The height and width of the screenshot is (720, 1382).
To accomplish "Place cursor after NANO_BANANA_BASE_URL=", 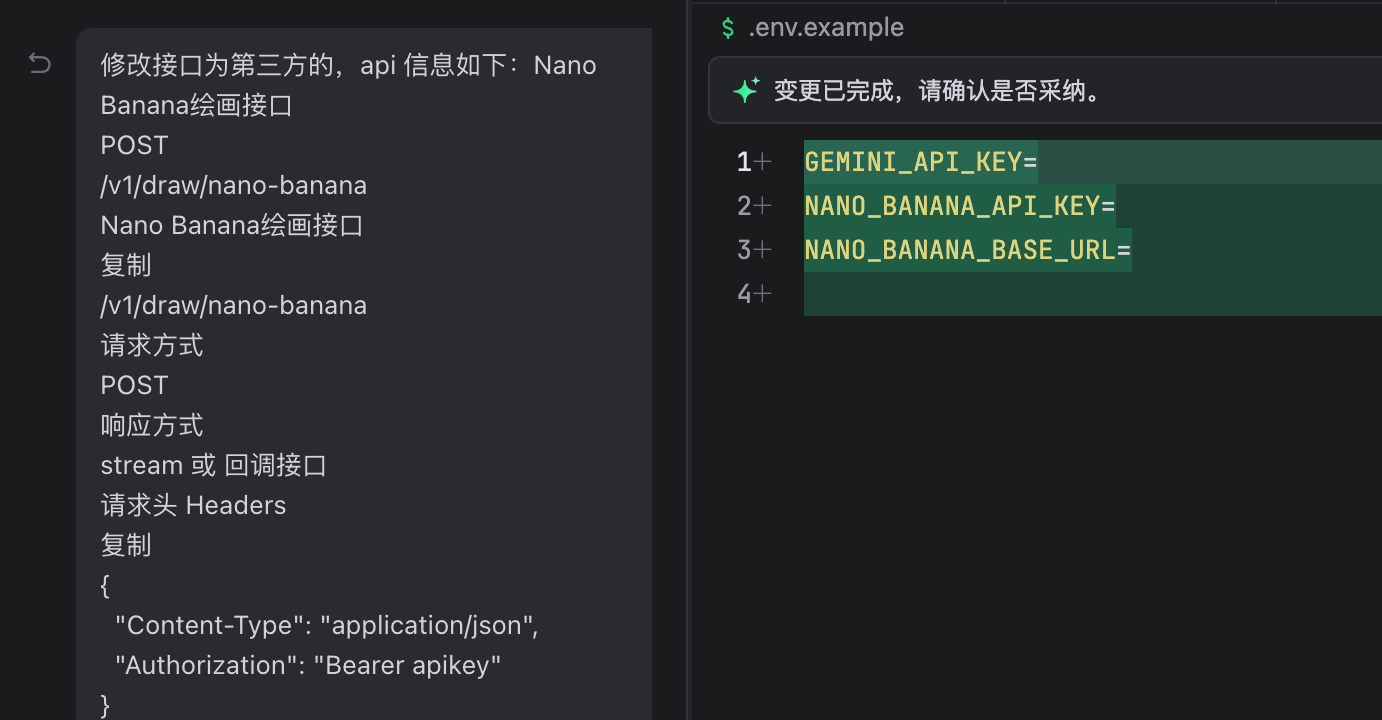I will [1132, 250].
